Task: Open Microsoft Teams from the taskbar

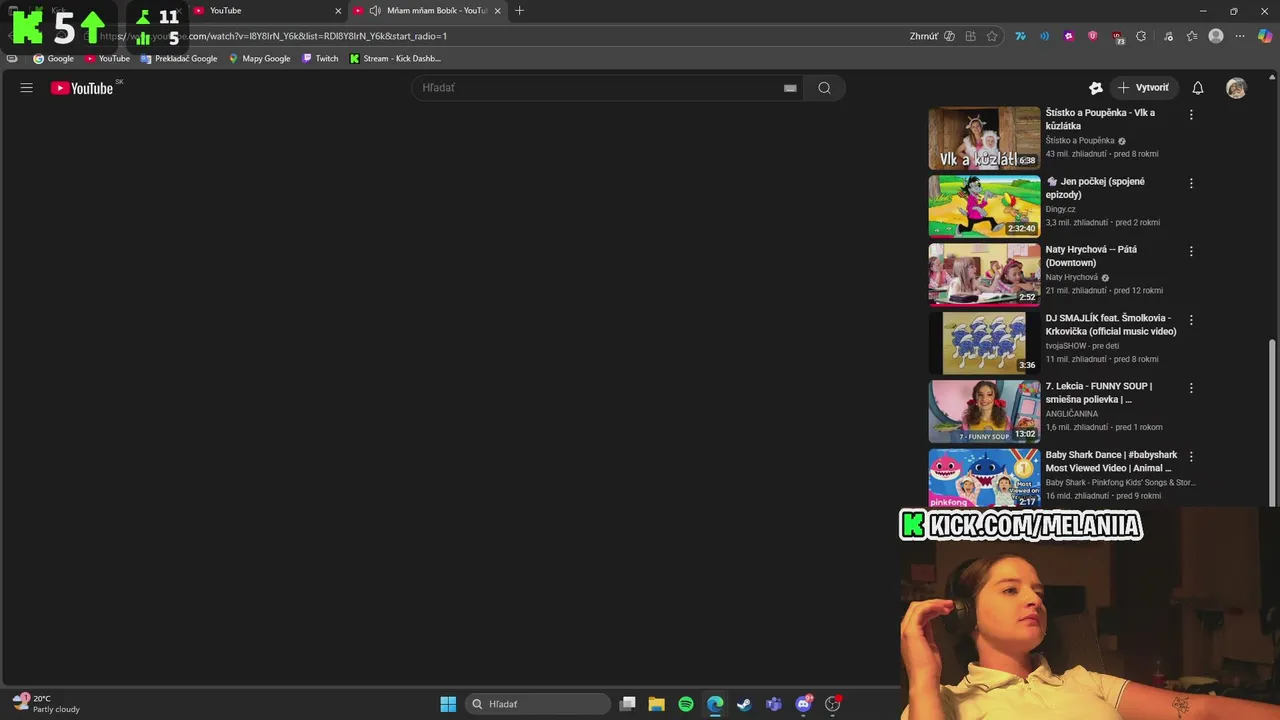Action: click(773, 704)
